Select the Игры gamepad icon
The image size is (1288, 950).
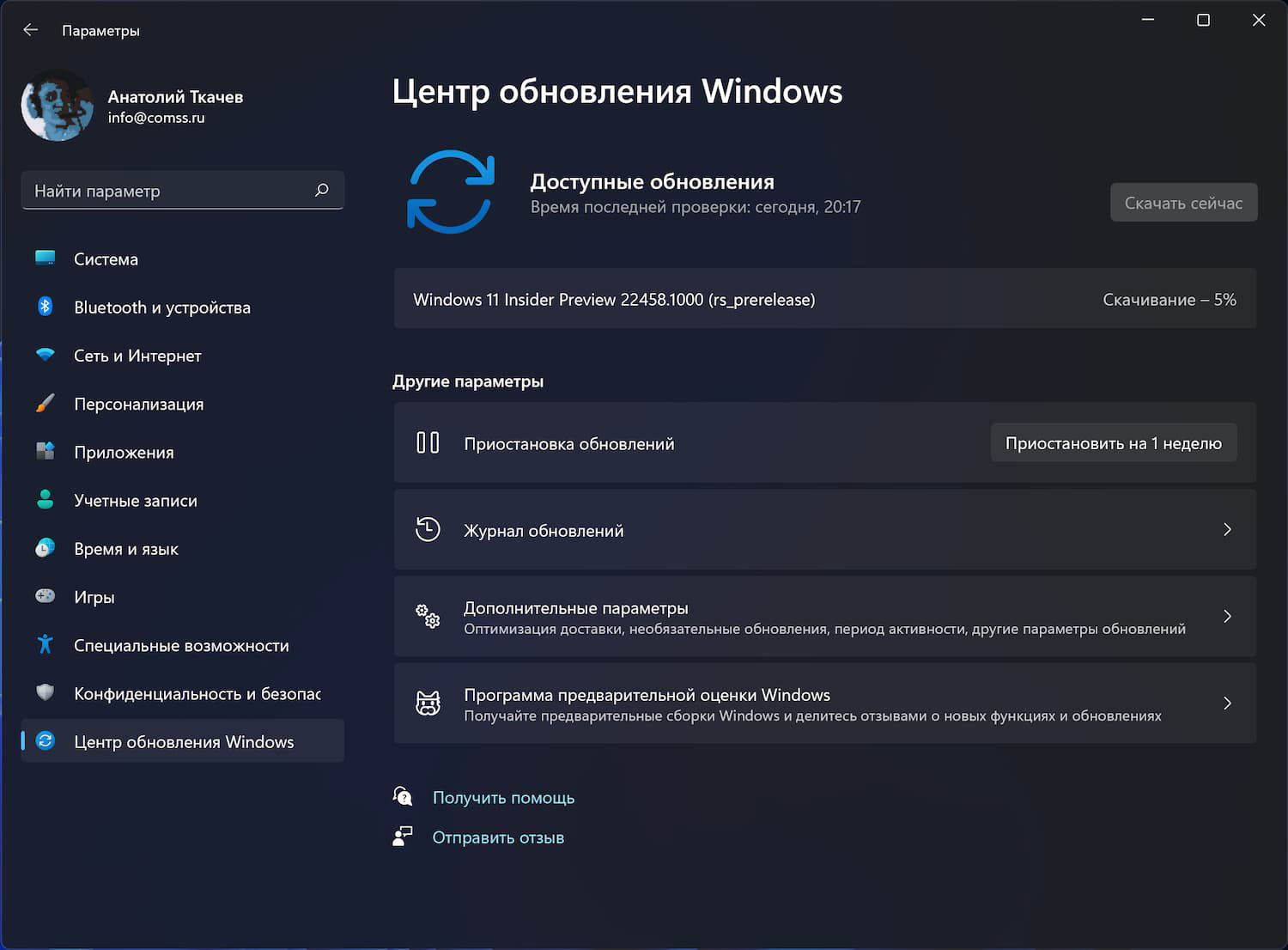[45, 596]
